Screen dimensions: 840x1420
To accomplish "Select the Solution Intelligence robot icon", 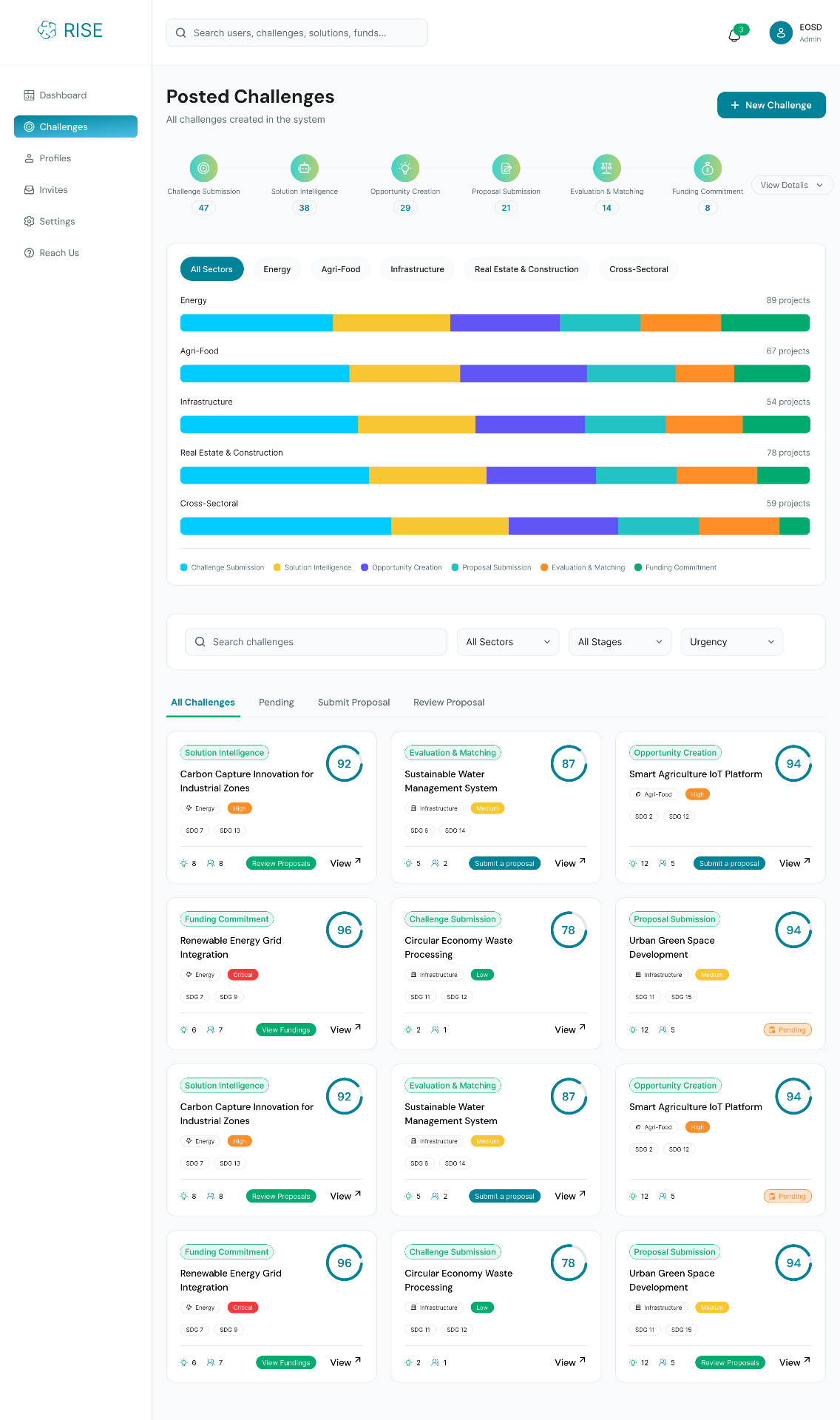I will [x=305, y=168].
